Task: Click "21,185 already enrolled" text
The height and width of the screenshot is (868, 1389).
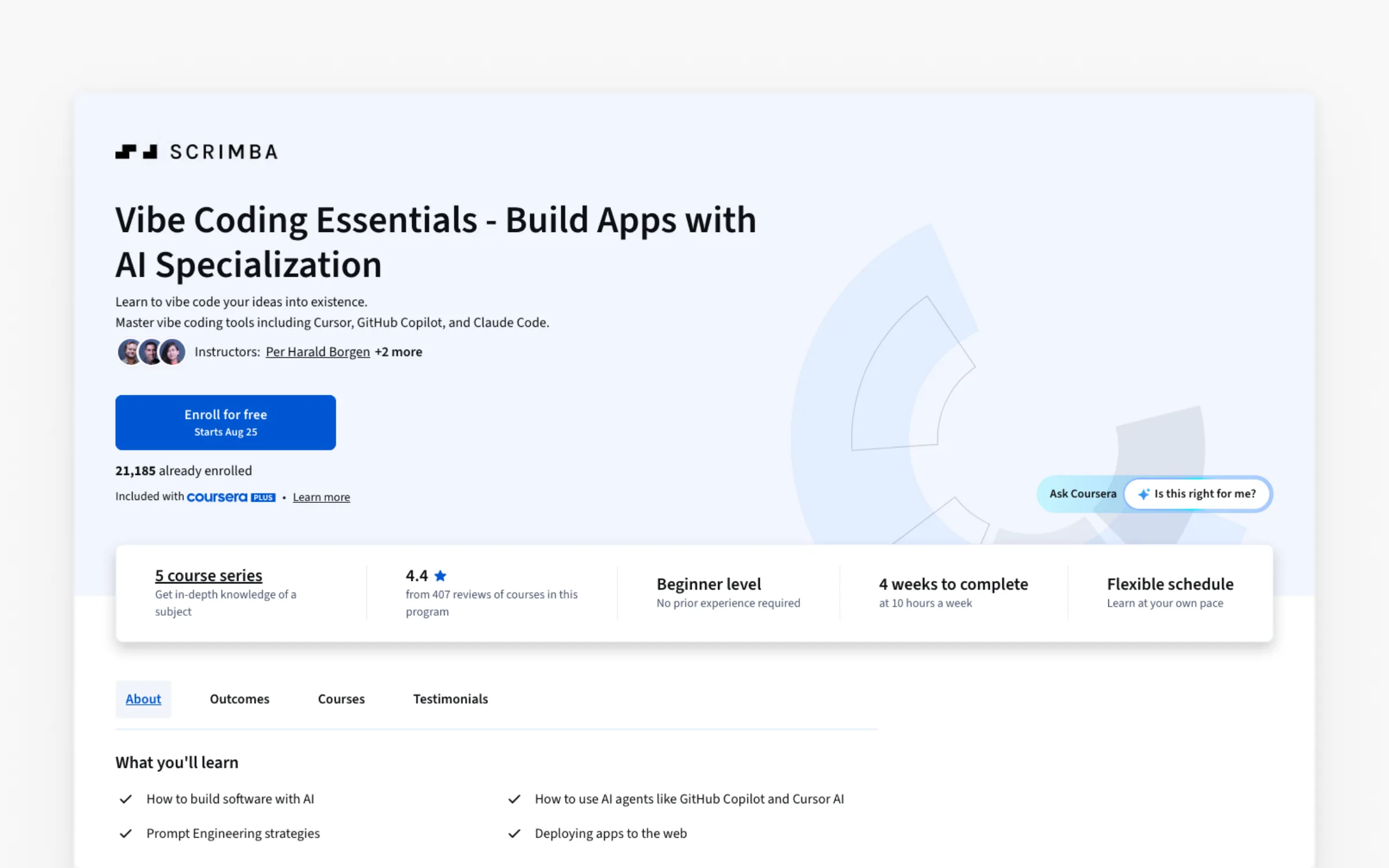Action: tap(183, 471)
